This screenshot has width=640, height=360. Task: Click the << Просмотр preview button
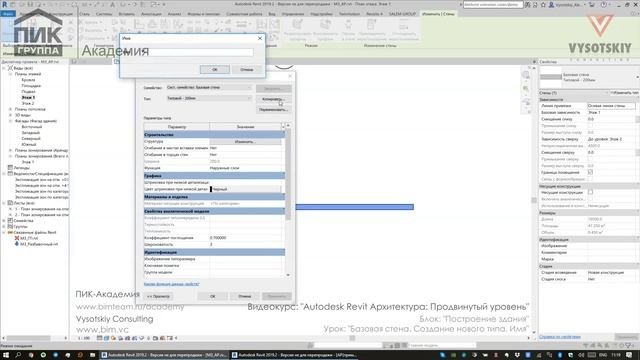point(158,296)
